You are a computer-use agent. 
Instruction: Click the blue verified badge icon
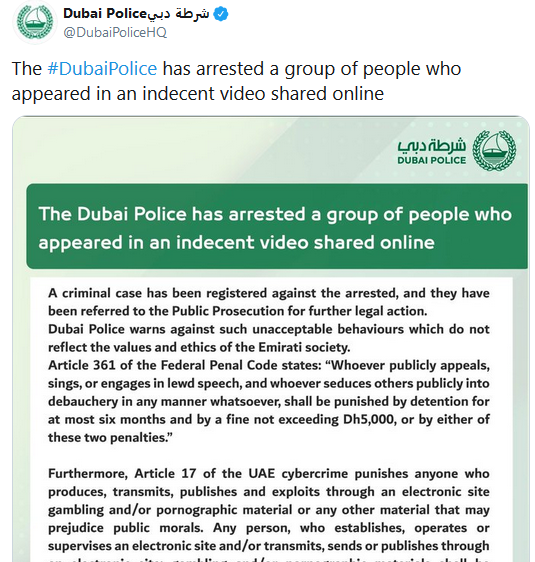[x=221, y=14]
